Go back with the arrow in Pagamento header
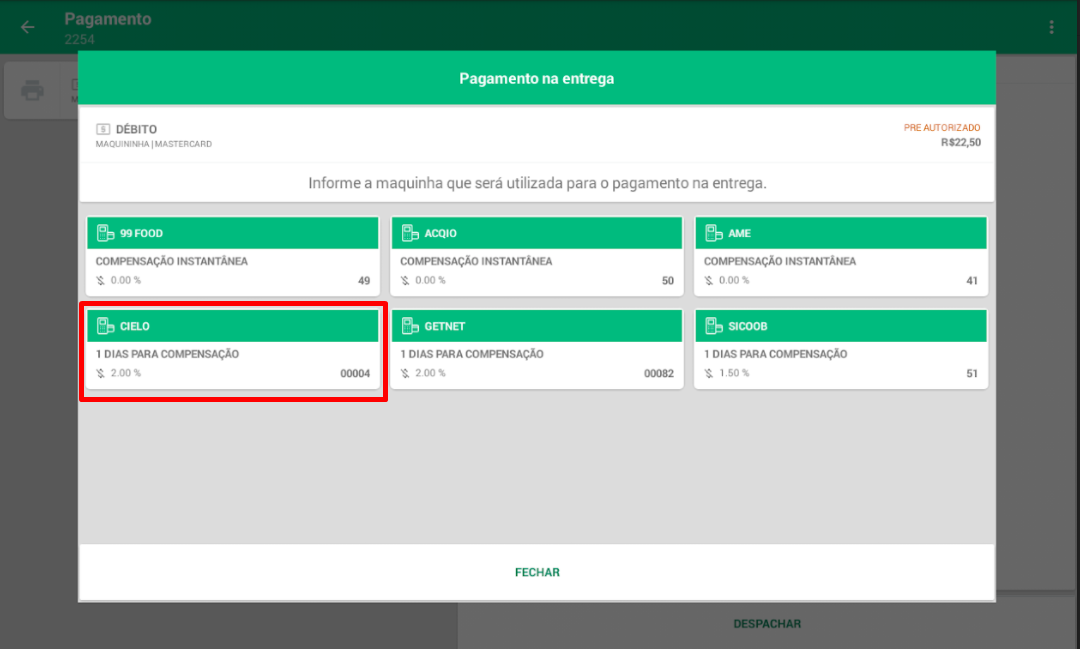Viewport: 1080px width, 649px height. coord(28,27)
